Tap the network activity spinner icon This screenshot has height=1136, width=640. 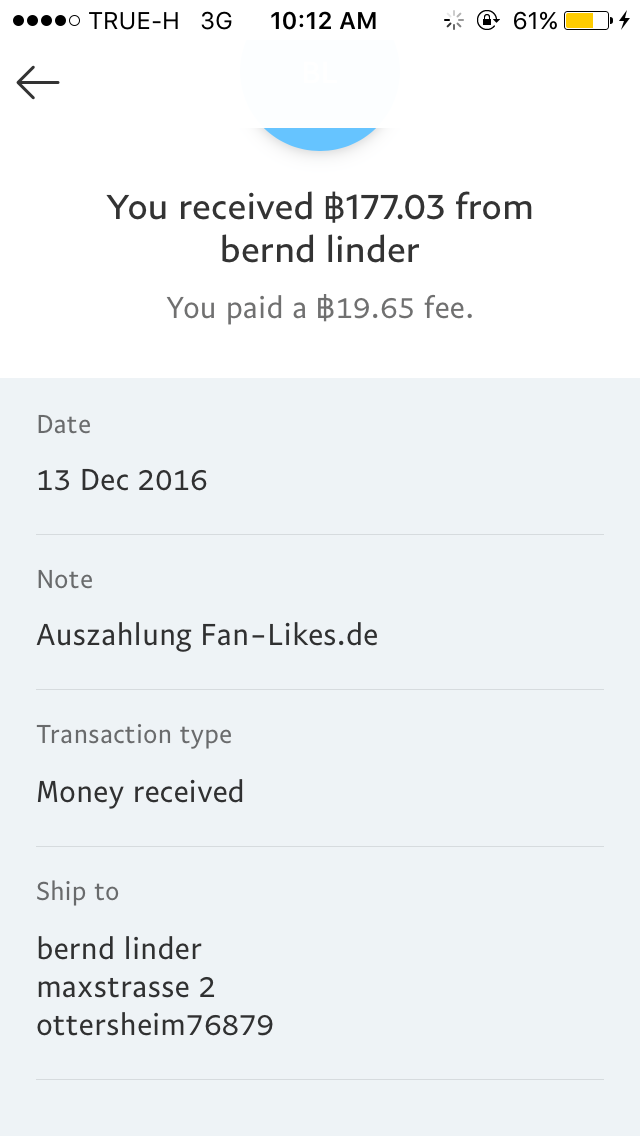(454, 21)
